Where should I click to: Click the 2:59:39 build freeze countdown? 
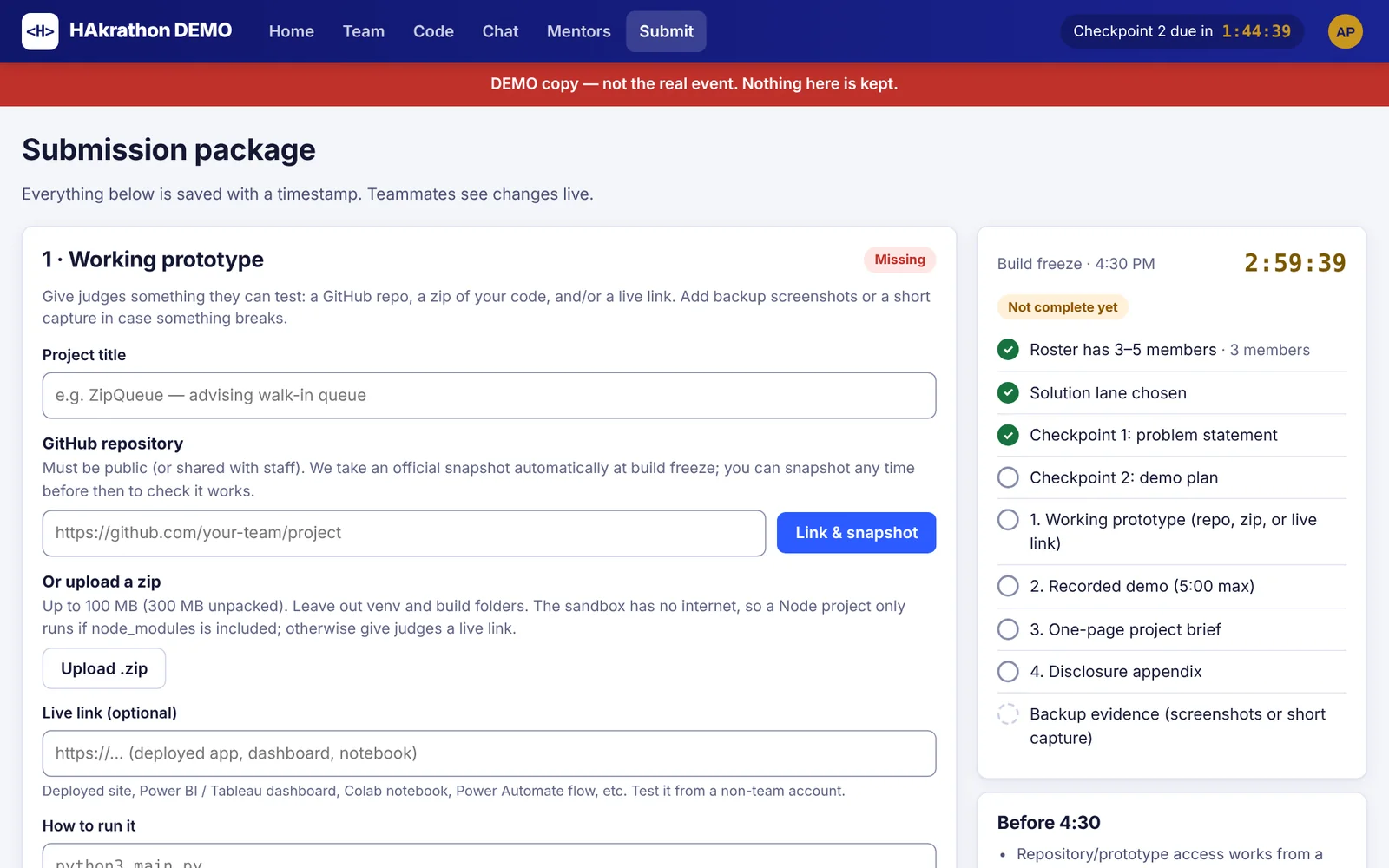1294,263
